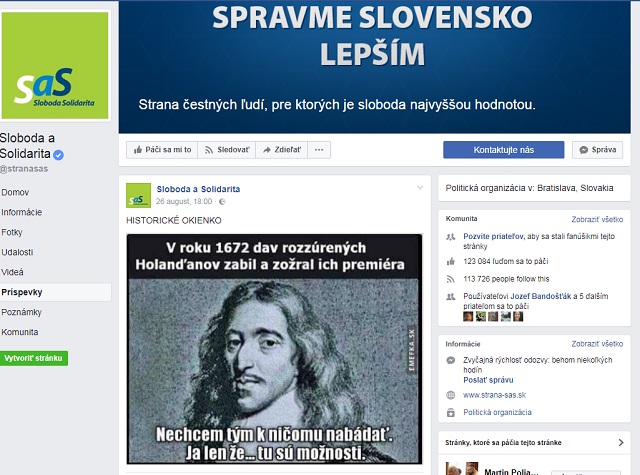This screenshot has width=640, height=475.
Task: Open the three-dots more options menu
Action: point(319,150)
